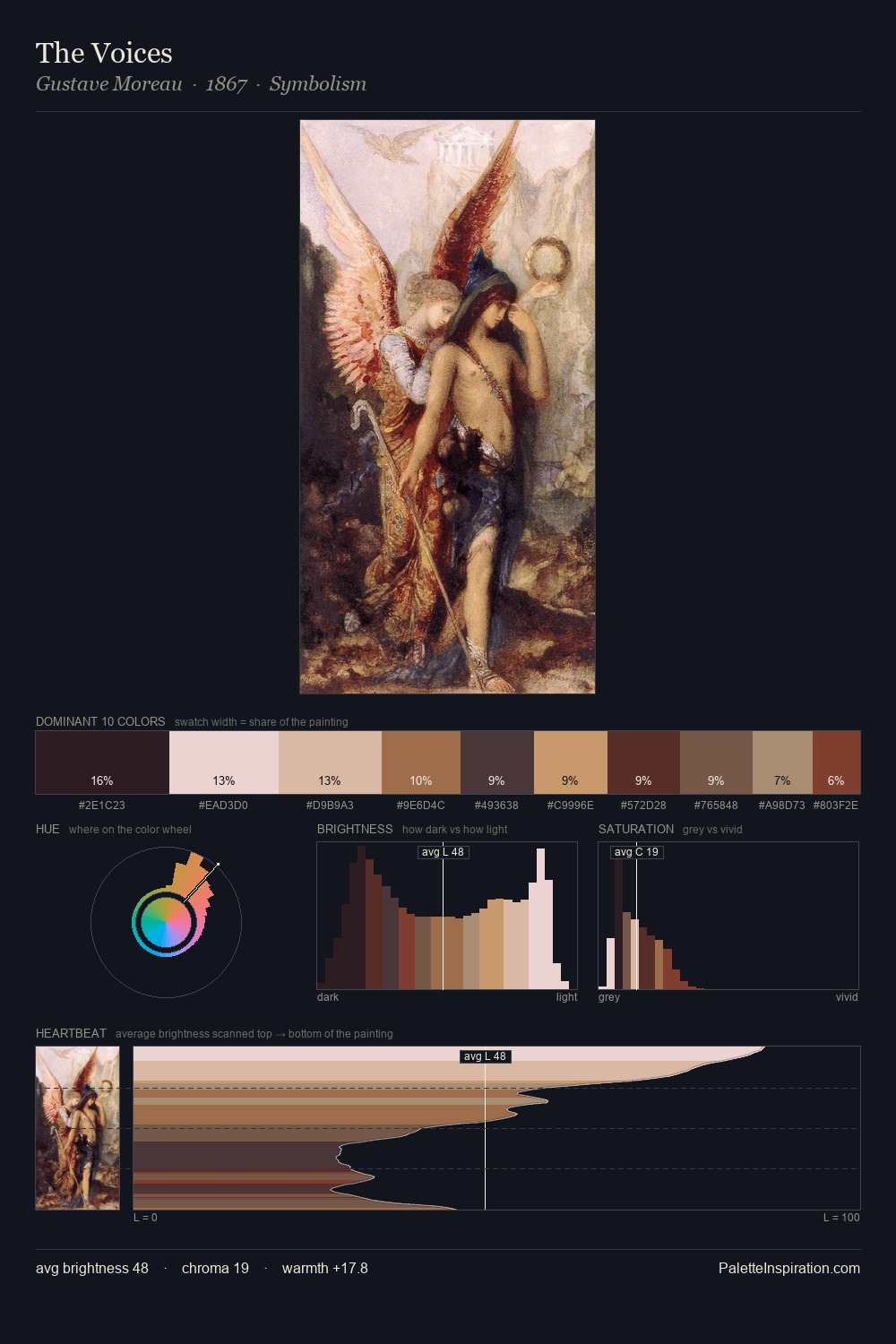Click the avg brightness 48 footer stat

(x=92, y=1268)
